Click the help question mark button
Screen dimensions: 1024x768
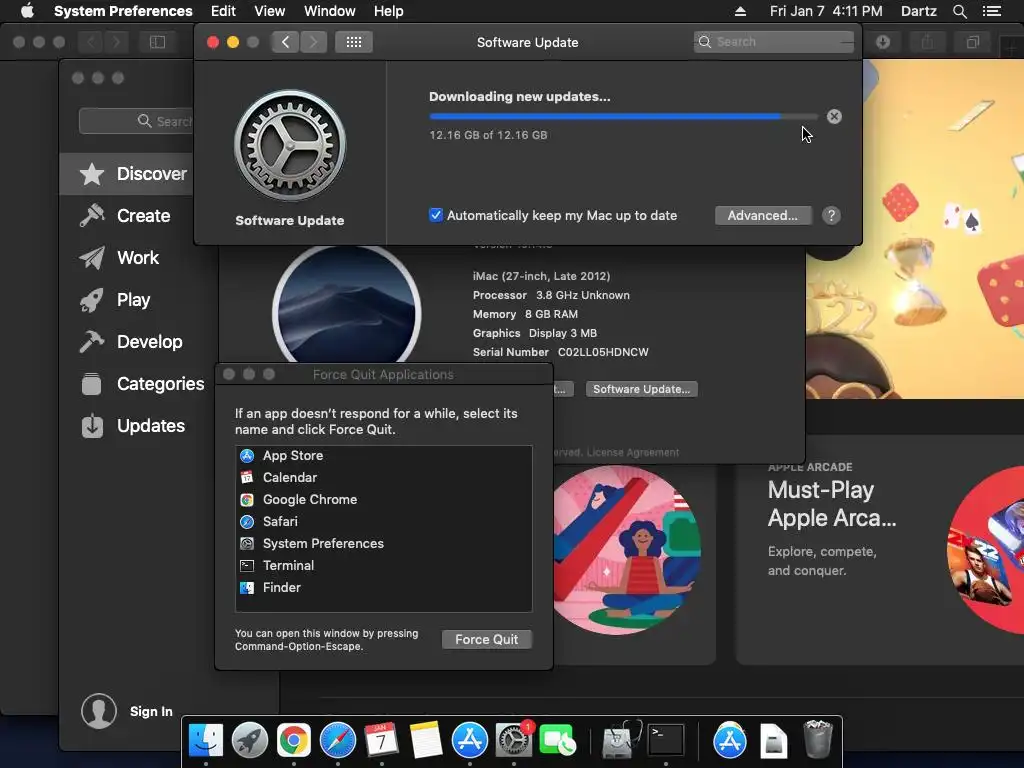pos(831,216)
